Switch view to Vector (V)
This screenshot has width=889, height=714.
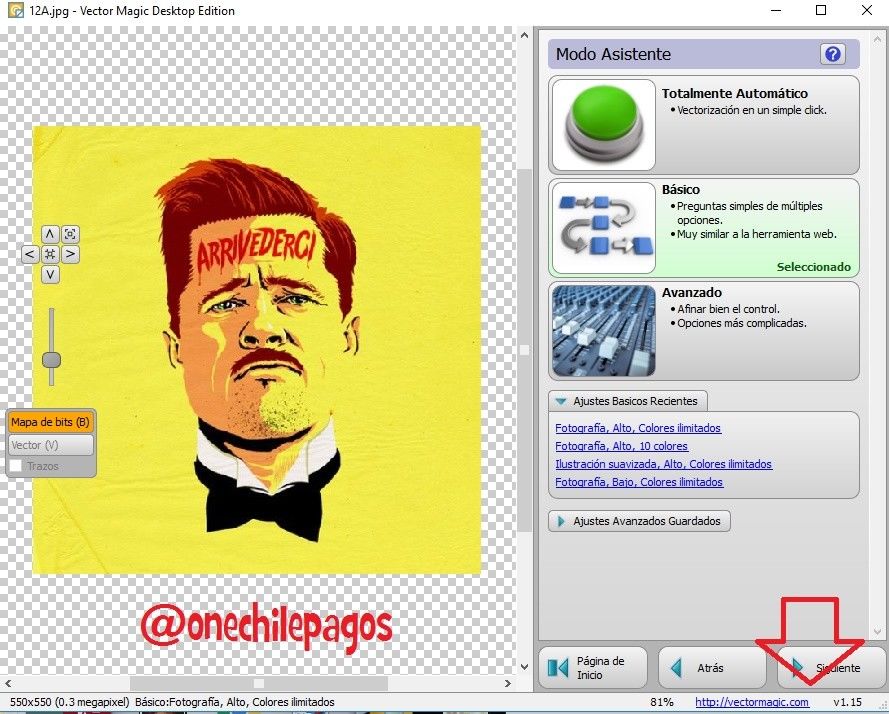pos(50,444)
